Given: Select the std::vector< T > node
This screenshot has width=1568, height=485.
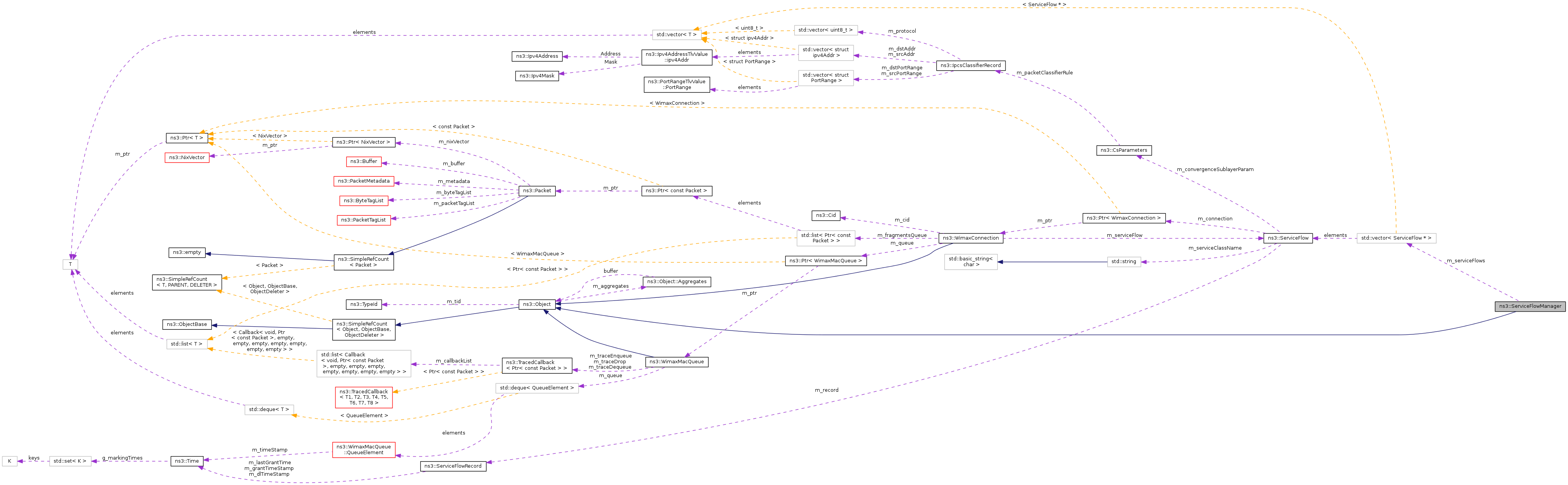Looking at the screenshot, I should 676,35.
